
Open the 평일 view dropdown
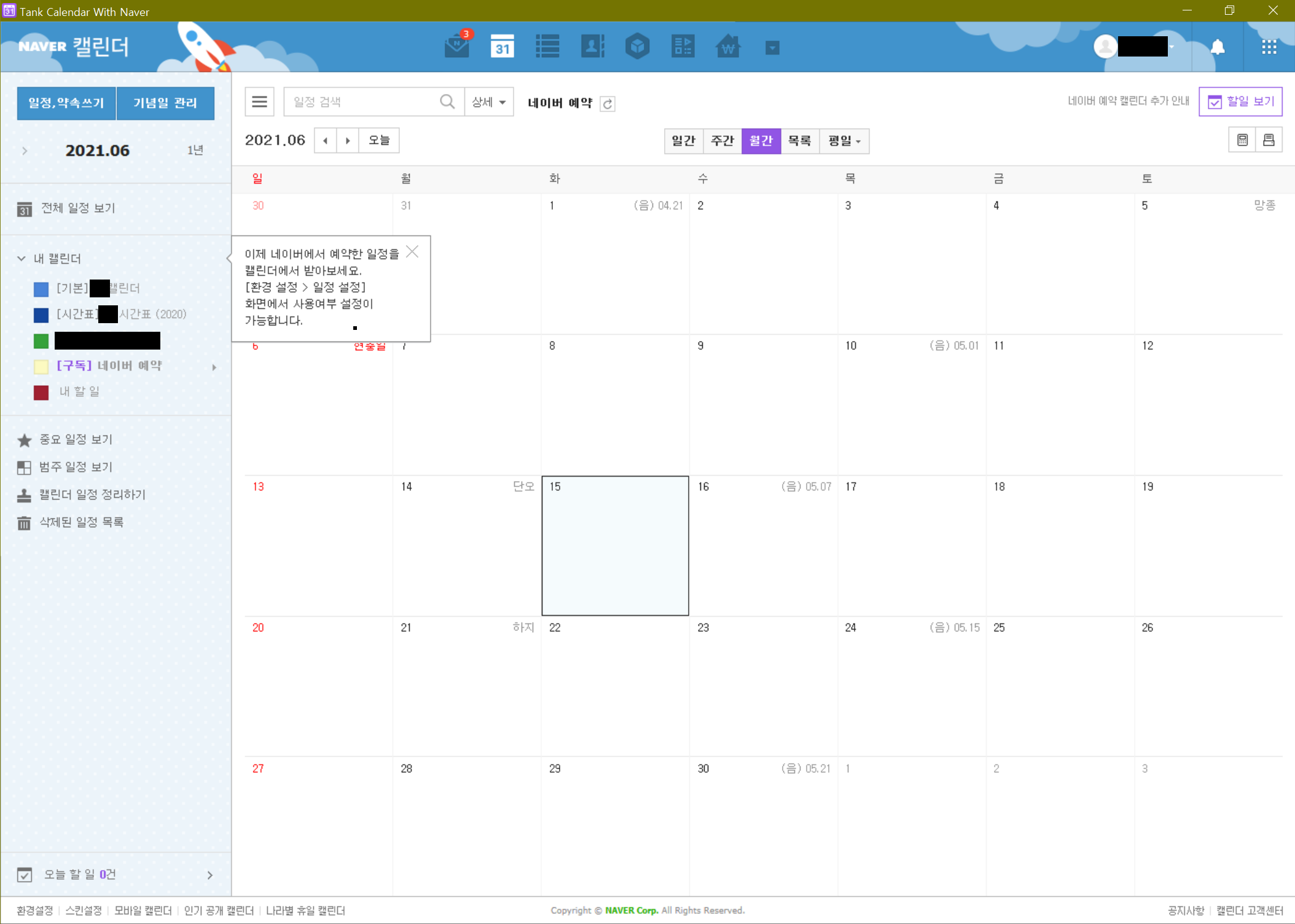point(844,141)
